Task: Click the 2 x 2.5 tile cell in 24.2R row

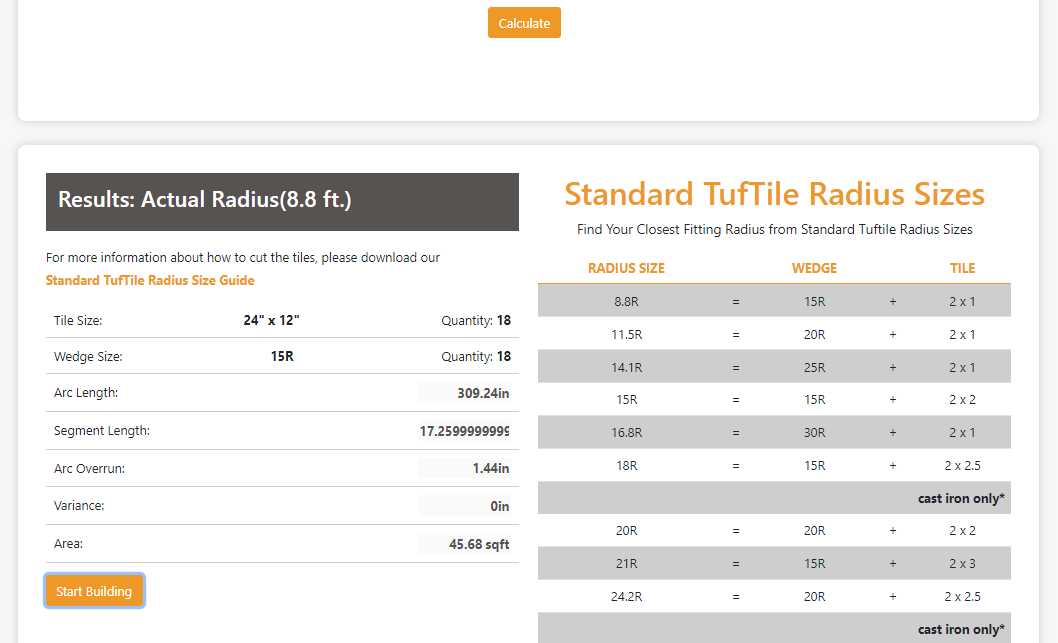Action: [962, 596]
